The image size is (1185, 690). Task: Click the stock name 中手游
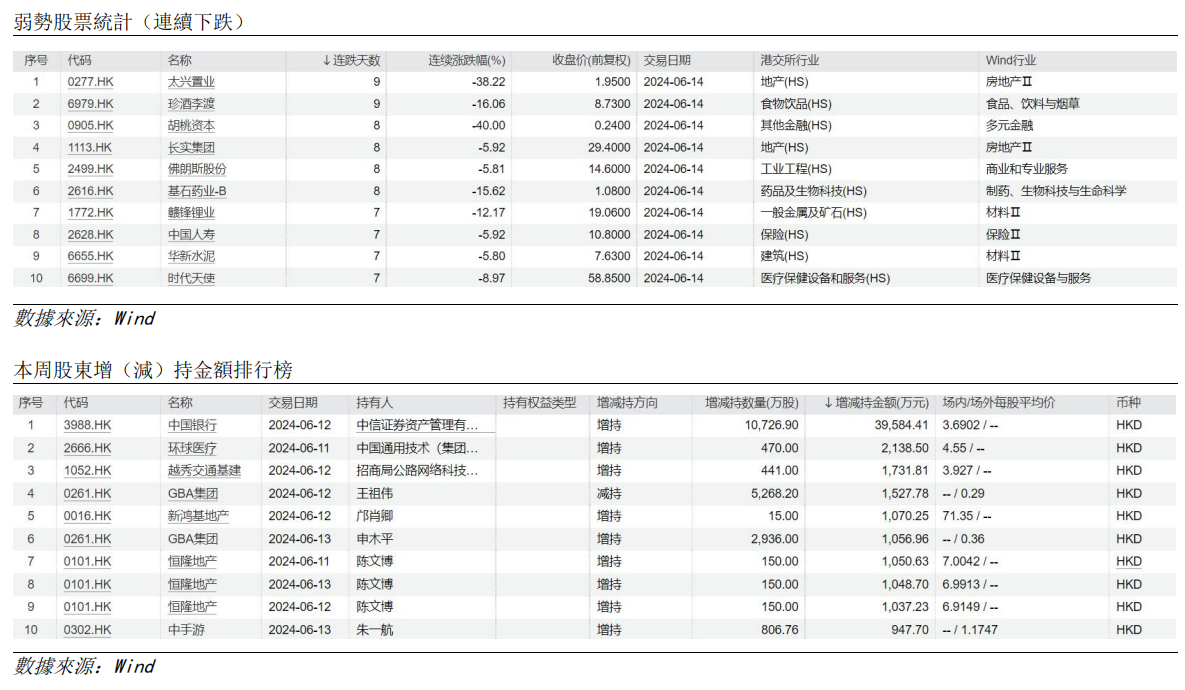[x=186, y=630]
